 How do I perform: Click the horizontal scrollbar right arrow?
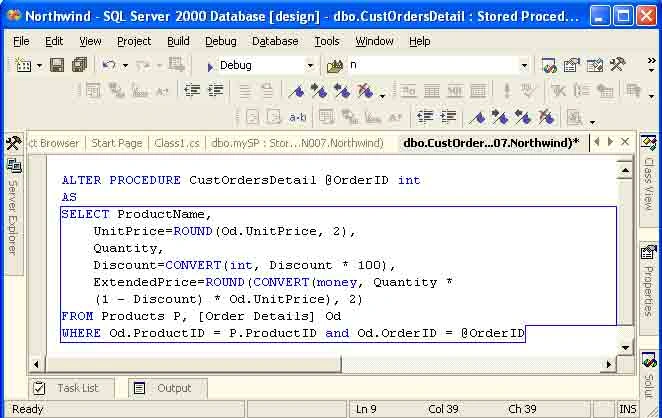coord(608,364)
